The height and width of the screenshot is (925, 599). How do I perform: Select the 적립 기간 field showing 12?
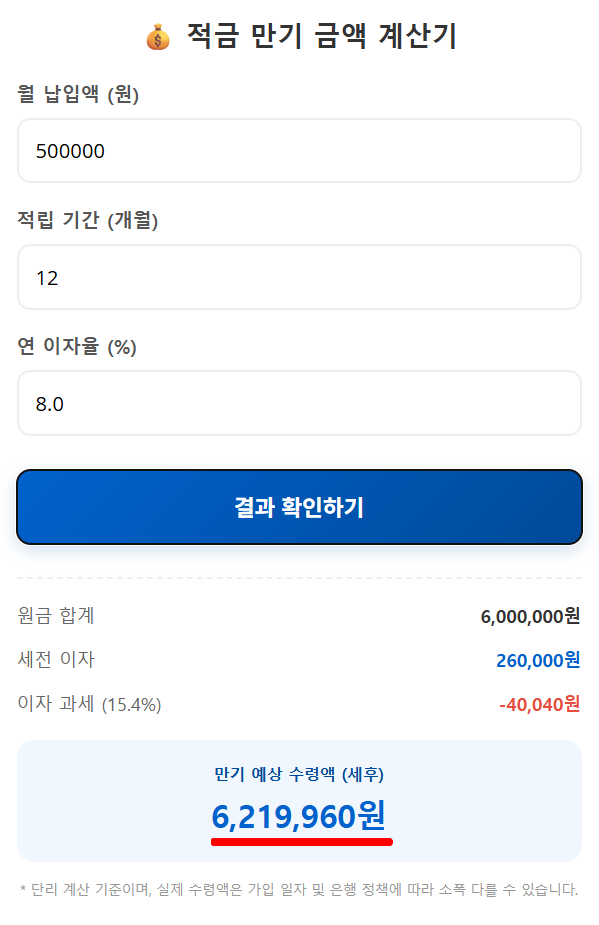300,277
